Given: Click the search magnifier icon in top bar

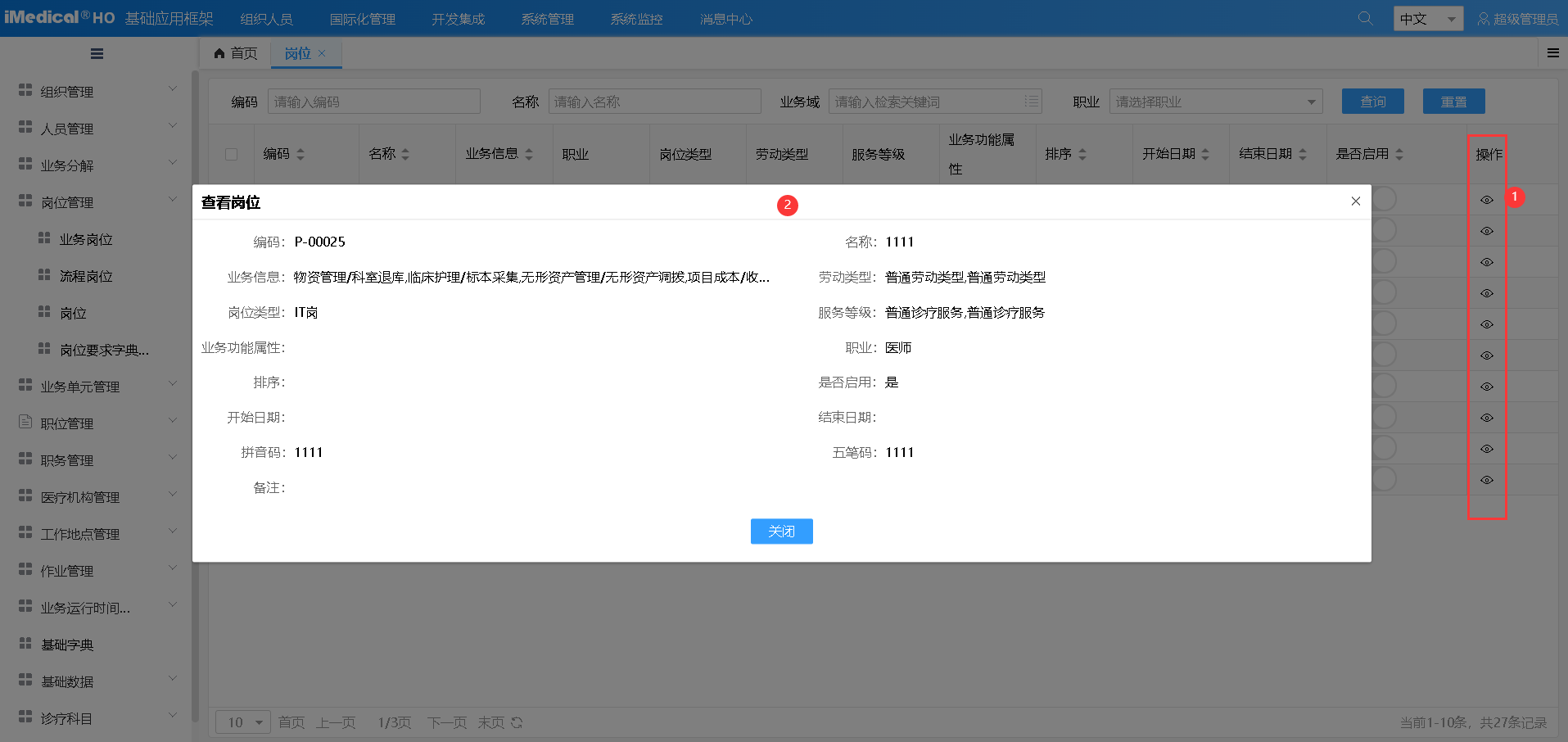Looking at the screenshot, I should 1364,17.
